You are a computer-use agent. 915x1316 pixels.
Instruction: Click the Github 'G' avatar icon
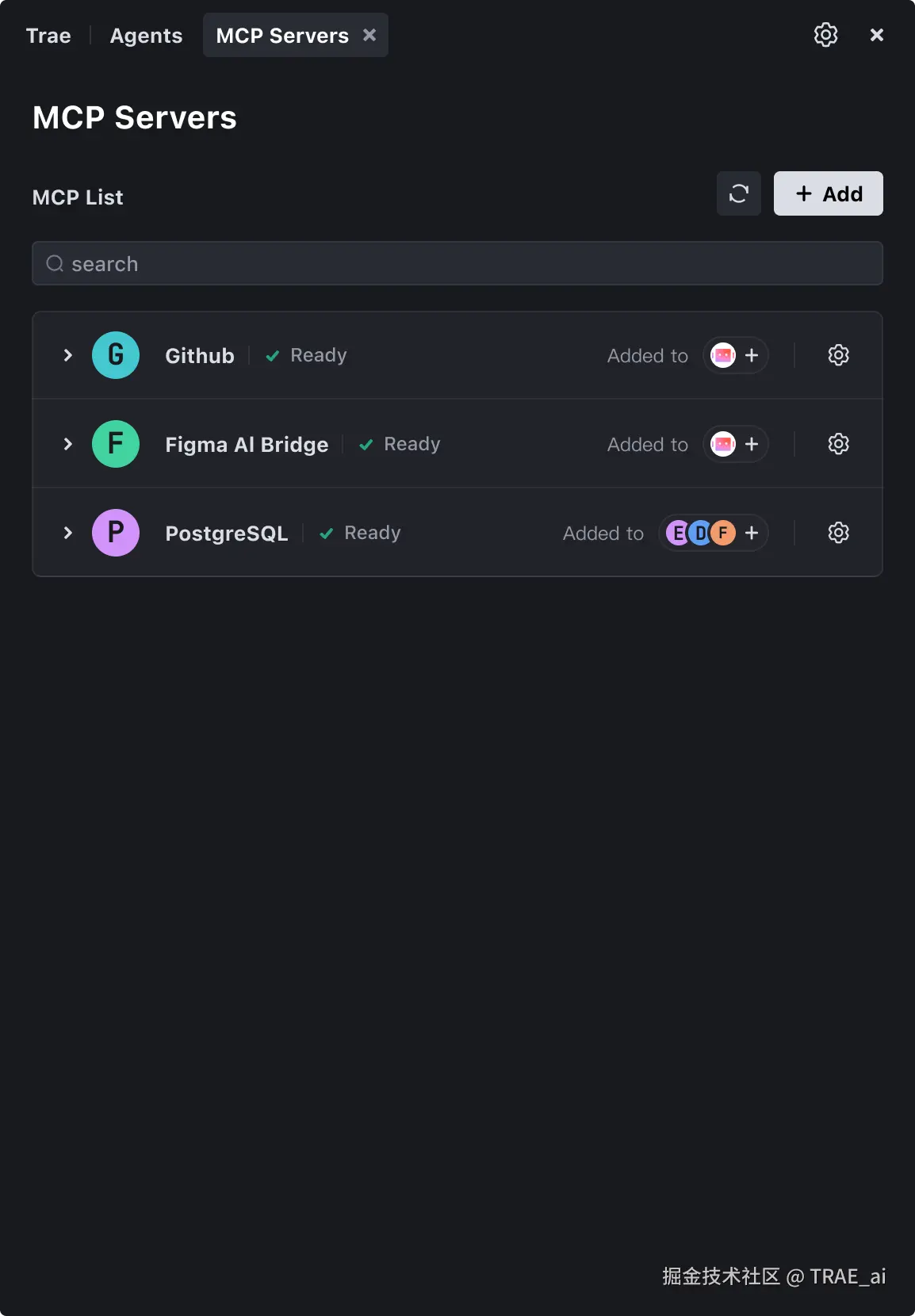[x=116, y=355]
